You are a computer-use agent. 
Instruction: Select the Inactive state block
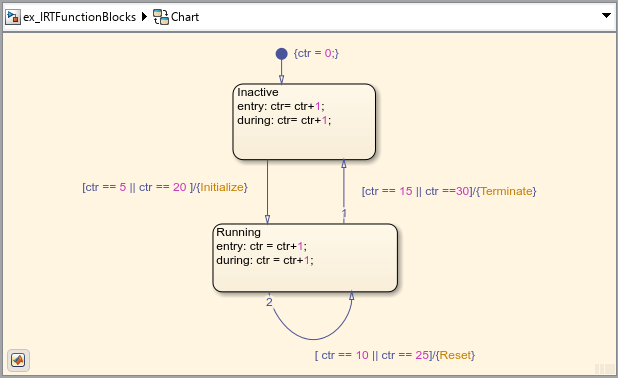304,121
